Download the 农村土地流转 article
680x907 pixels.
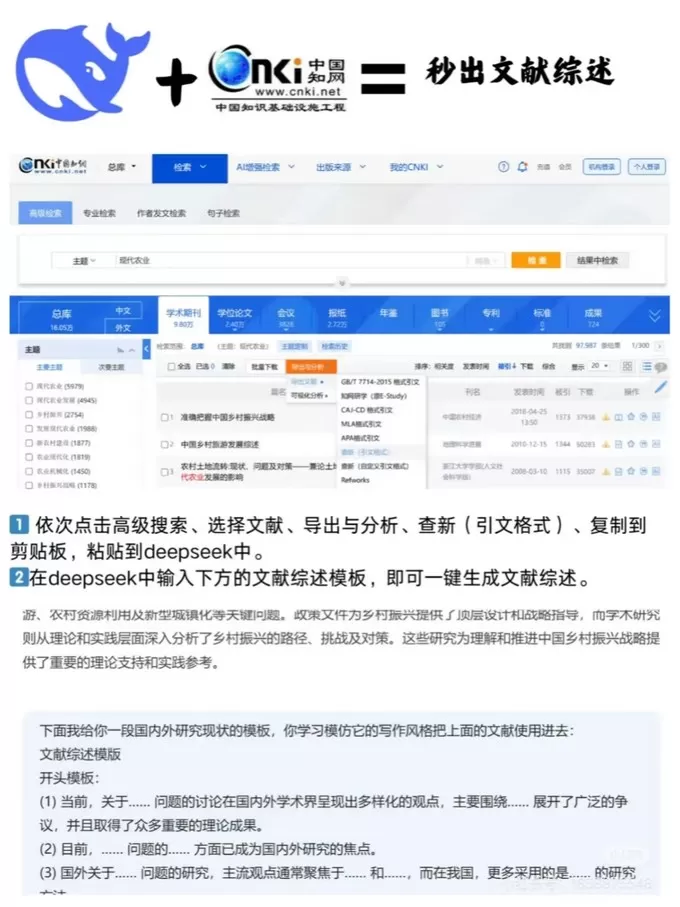click(606, 471)
